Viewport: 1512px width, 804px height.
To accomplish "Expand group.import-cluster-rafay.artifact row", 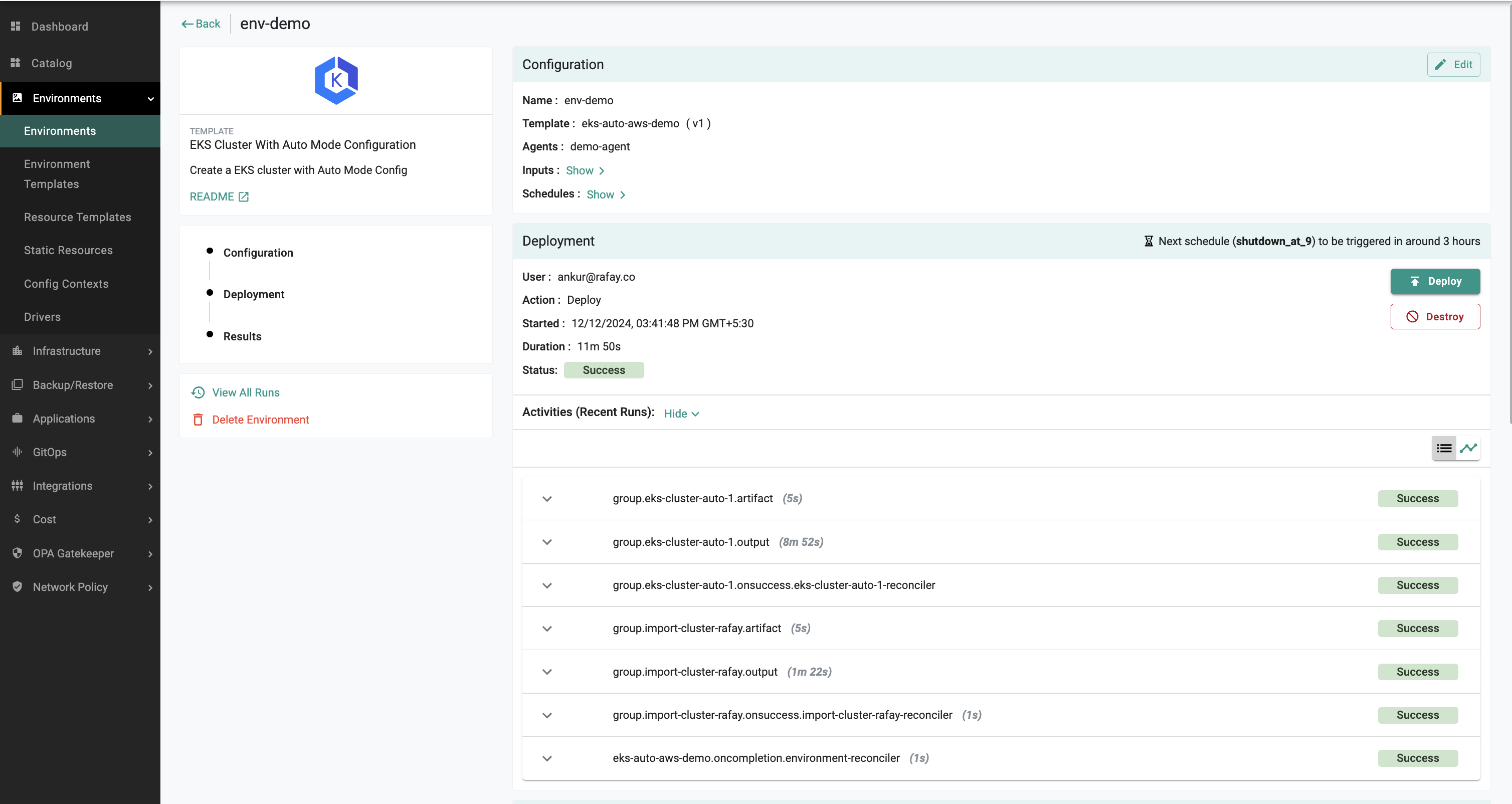I will (x=547, y=629).
